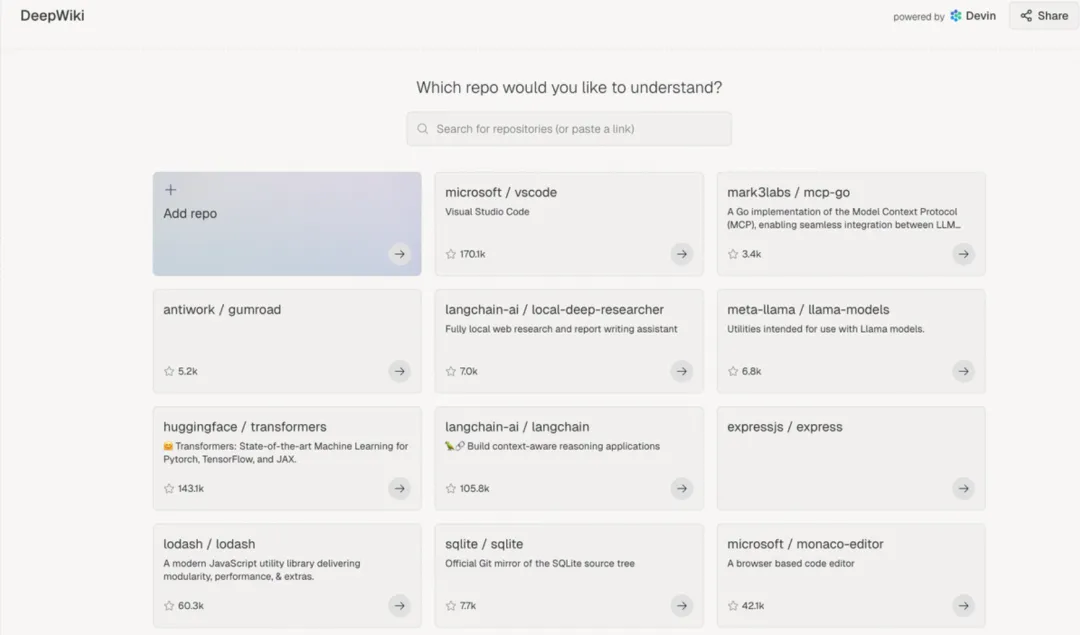Focus the repository search field
Viewport: 1080px width, 635px height.
[580, 129]
